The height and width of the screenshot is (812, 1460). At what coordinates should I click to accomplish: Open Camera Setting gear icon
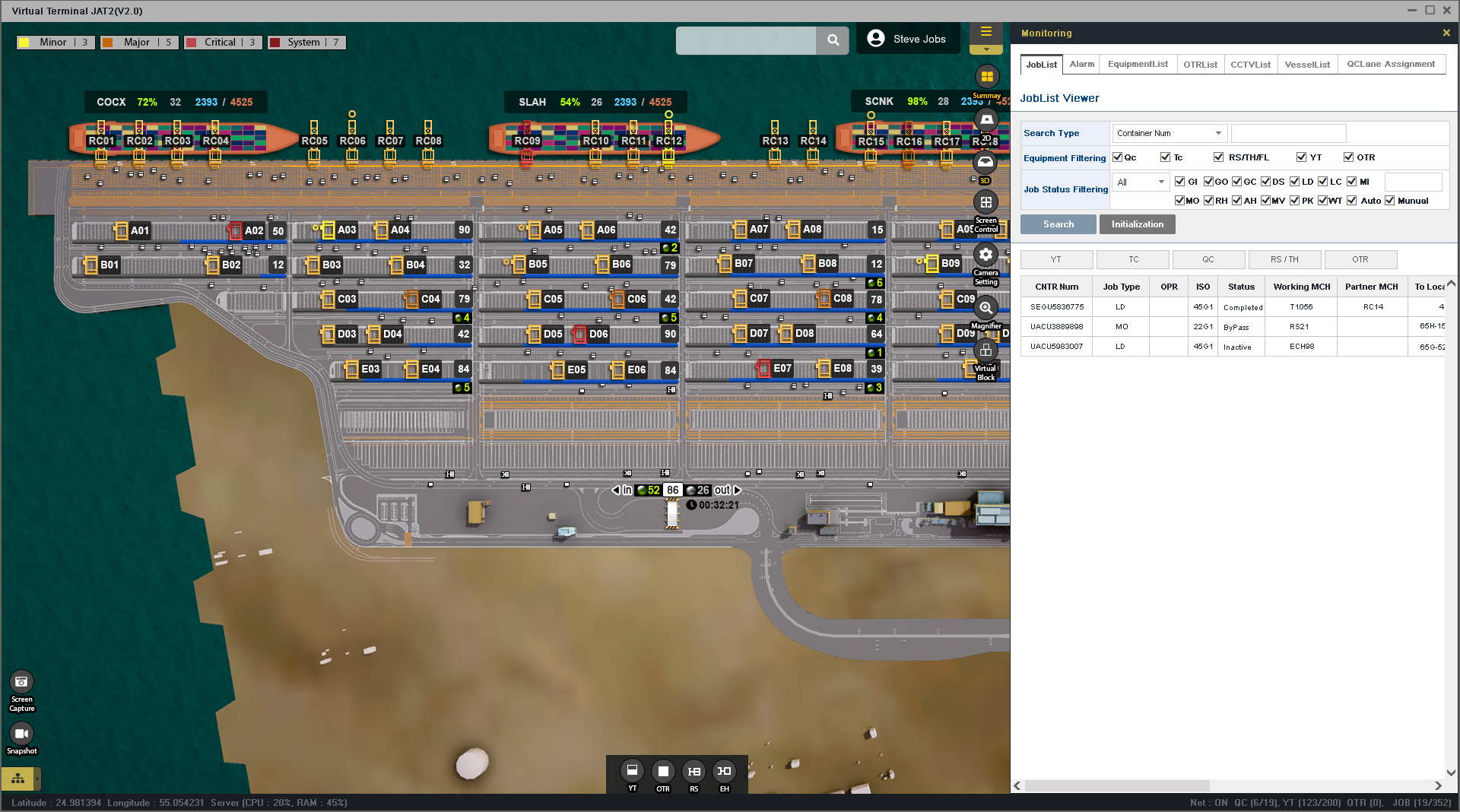click(985, 255)
